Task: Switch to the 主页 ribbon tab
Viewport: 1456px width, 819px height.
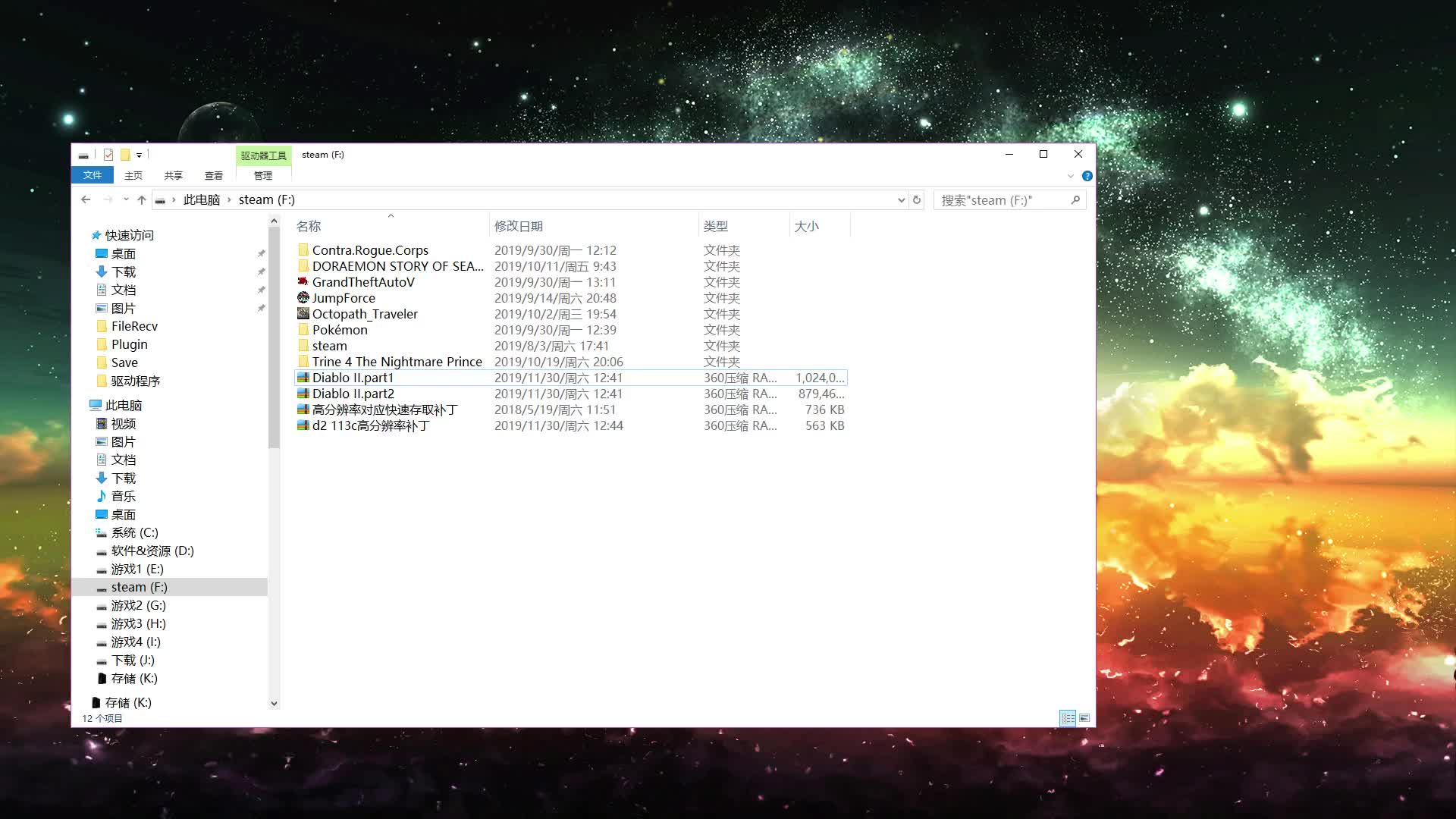Action: click(133, 175)
